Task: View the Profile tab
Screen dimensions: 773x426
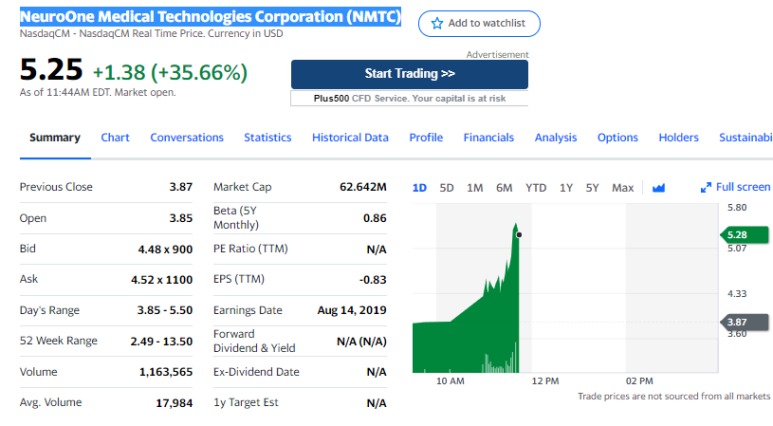Action: click(x=426, y=138)
